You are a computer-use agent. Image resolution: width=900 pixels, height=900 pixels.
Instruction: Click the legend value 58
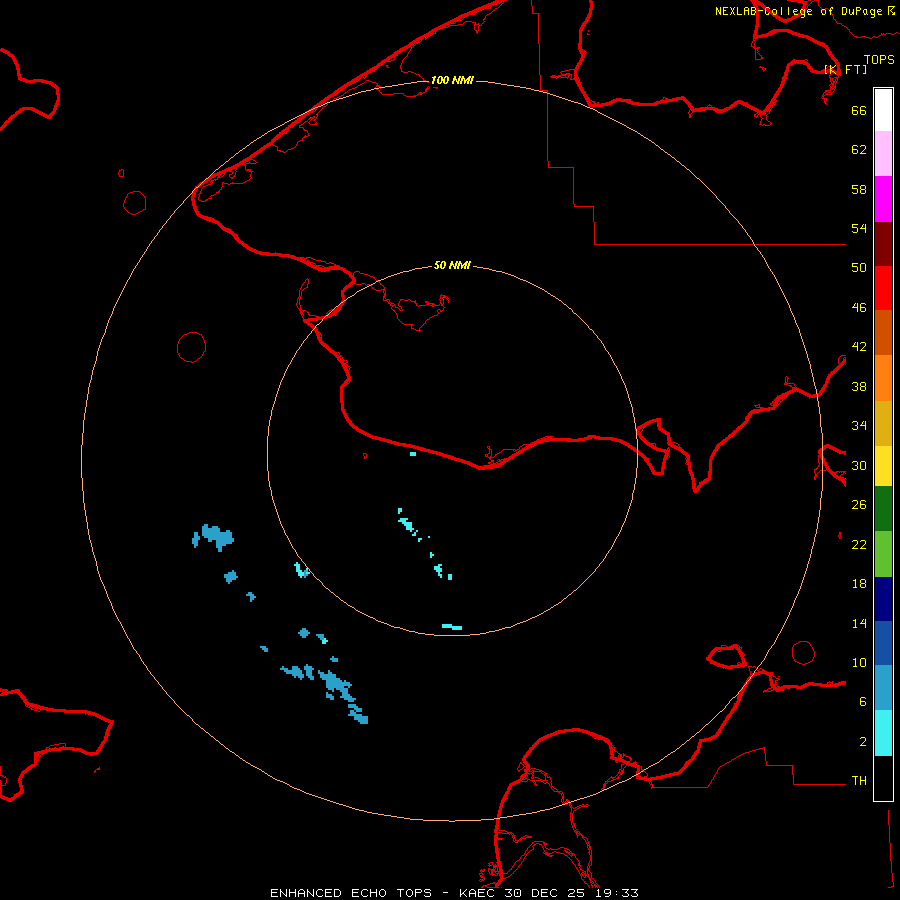click(x=859, y=189)
